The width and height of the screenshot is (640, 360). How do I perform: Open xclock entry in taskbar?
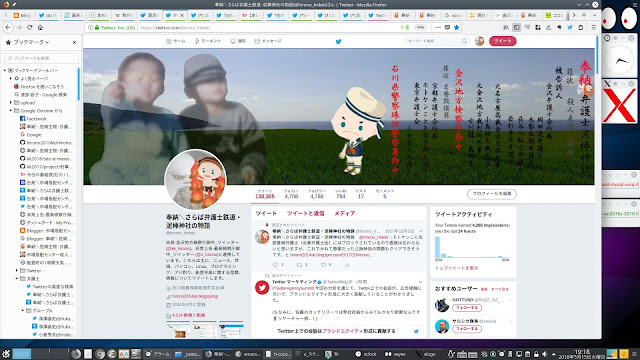[367, 354]
